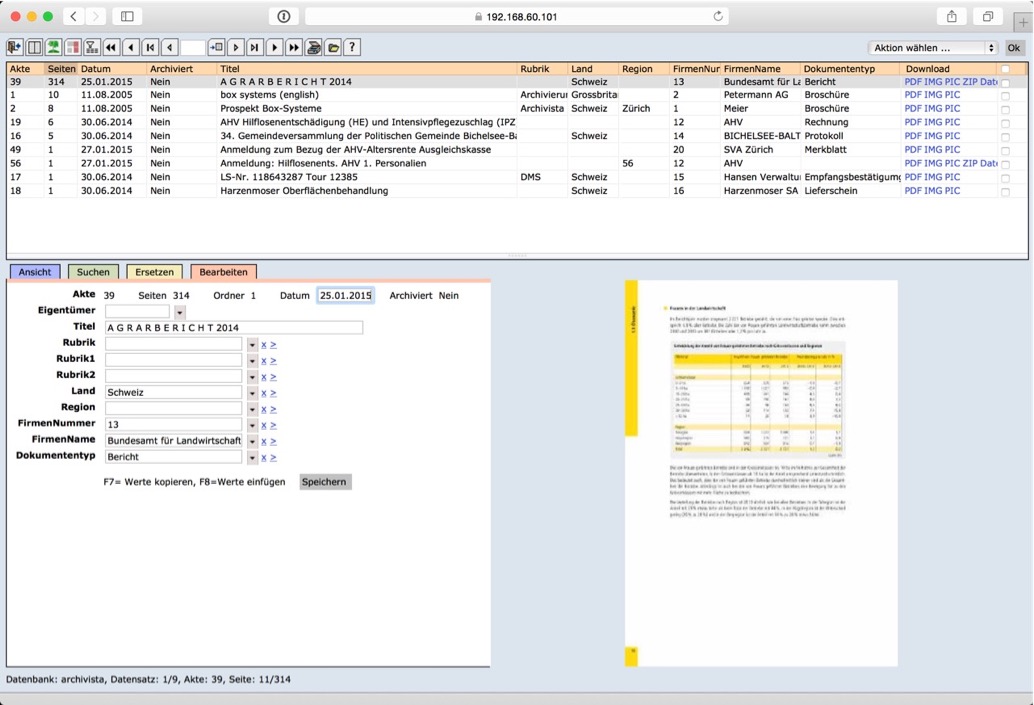
Task: Expand the Land field dropdown arrow
Action: 252,393
